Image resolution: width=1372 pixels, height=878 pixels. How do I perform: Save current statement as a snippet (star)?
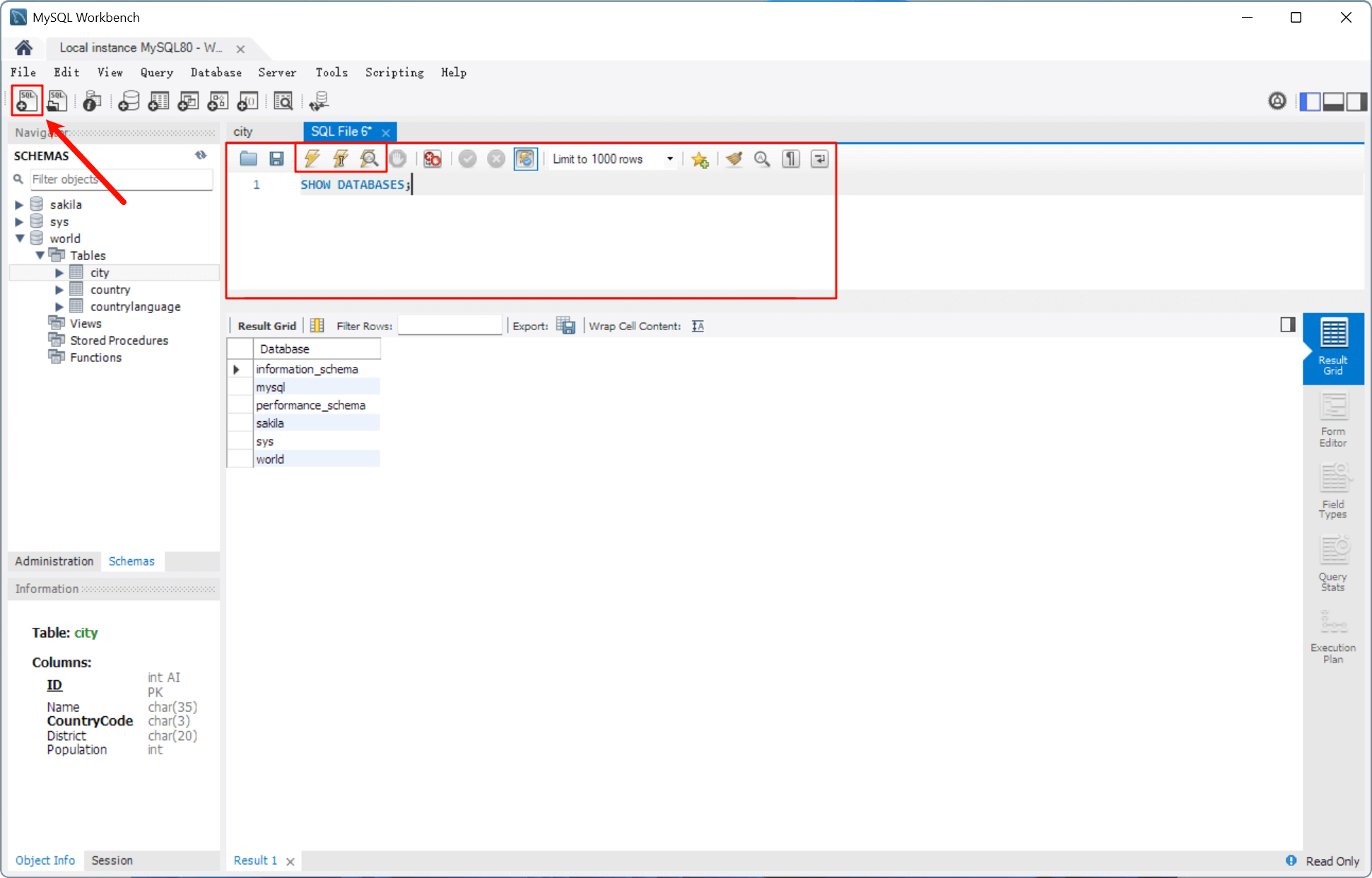pyautogui.click(x=700, y=159)
